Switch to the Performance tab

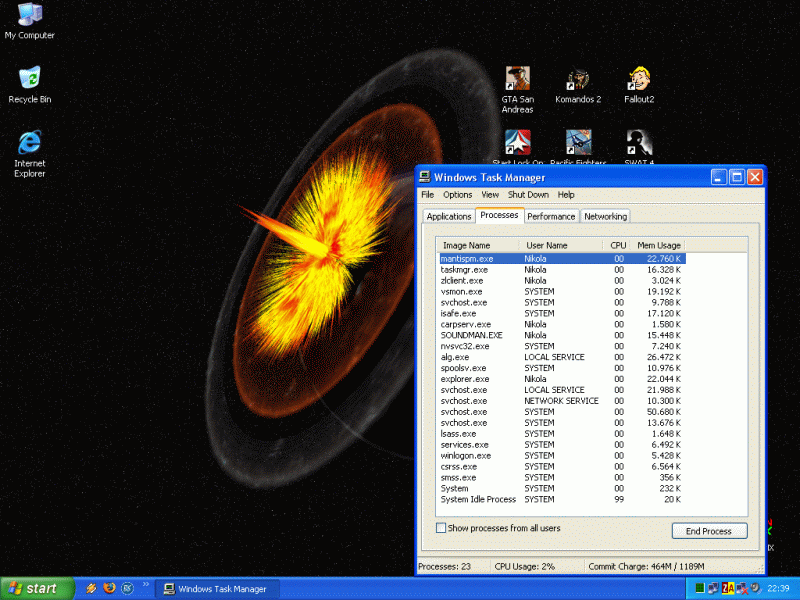point(551,216)
